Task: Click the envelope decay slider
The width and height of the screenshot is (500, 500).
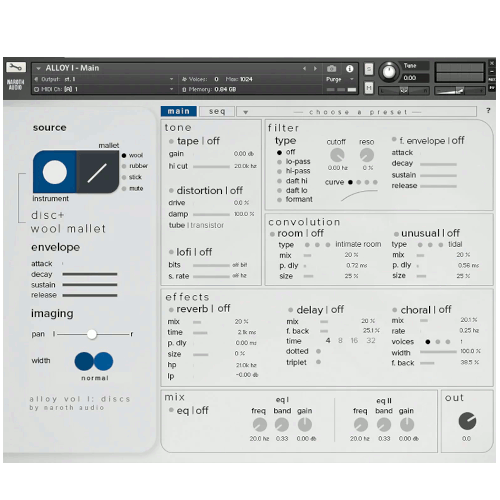Action: pos(90,274)
